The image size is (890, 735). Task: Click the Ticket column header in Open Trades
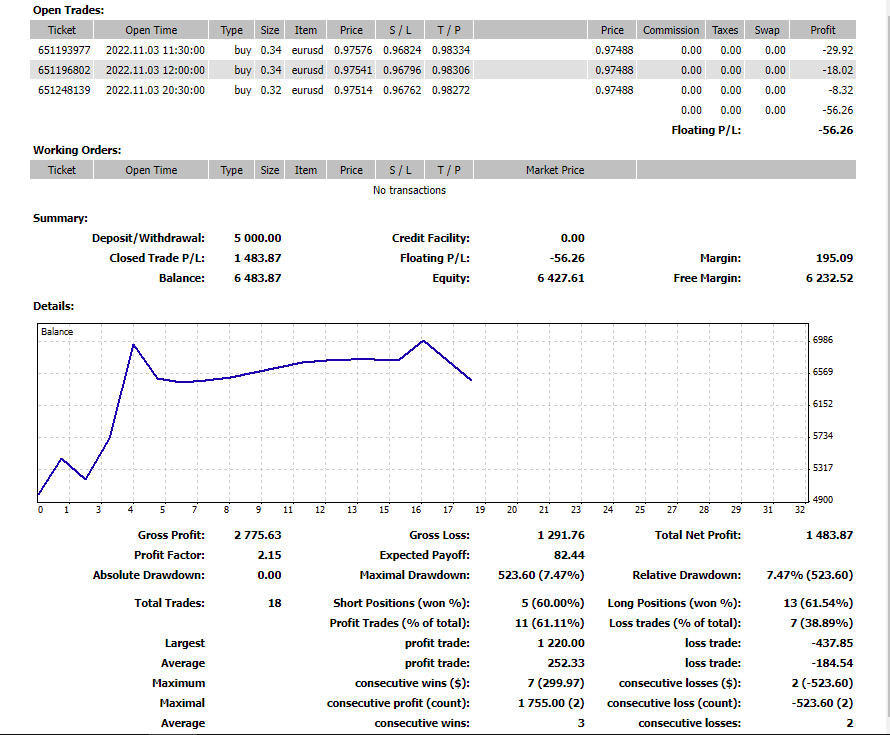[x=61, y=30]
